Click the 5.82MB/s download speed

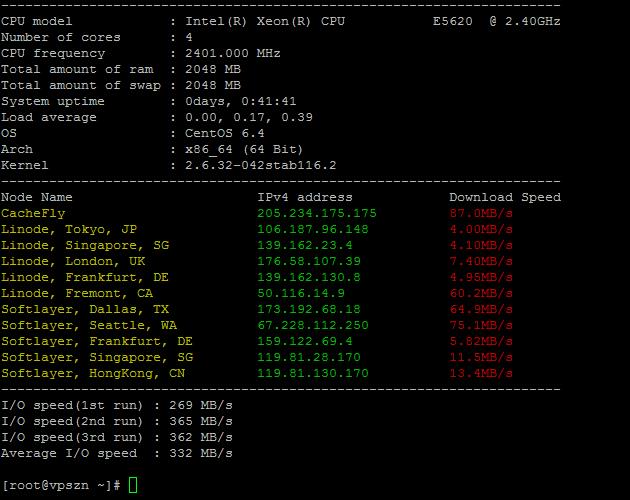(x=481, y=342)
